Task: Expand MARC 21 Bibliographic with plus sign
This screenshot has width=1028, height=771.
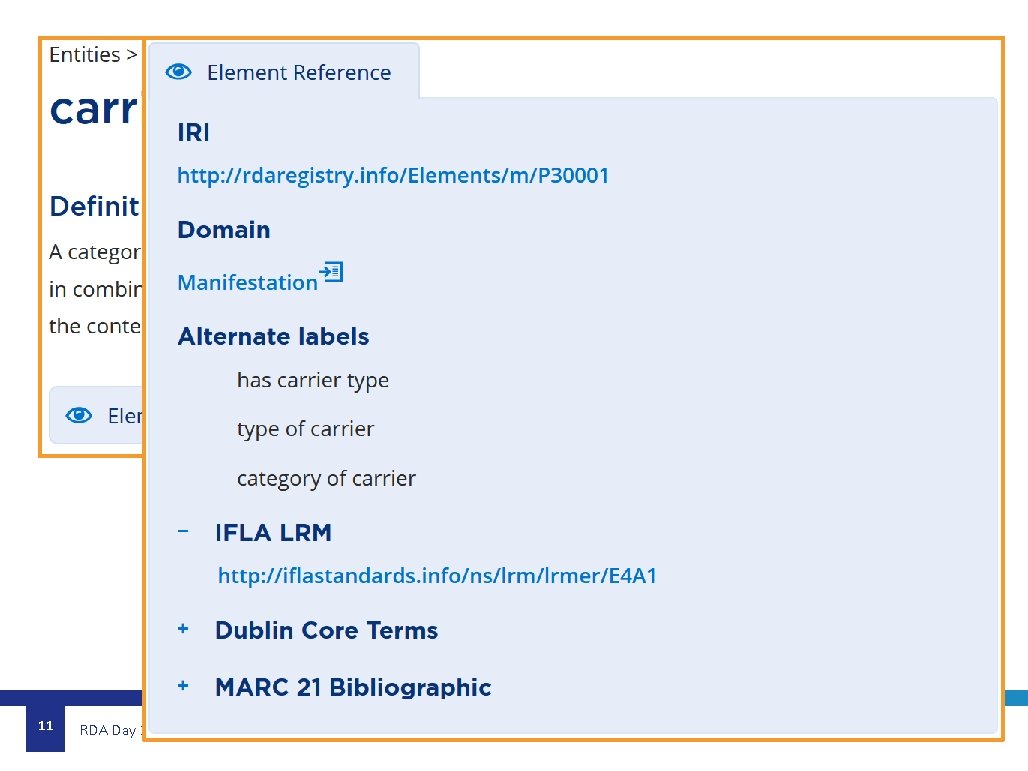Action: pos(183,686)
